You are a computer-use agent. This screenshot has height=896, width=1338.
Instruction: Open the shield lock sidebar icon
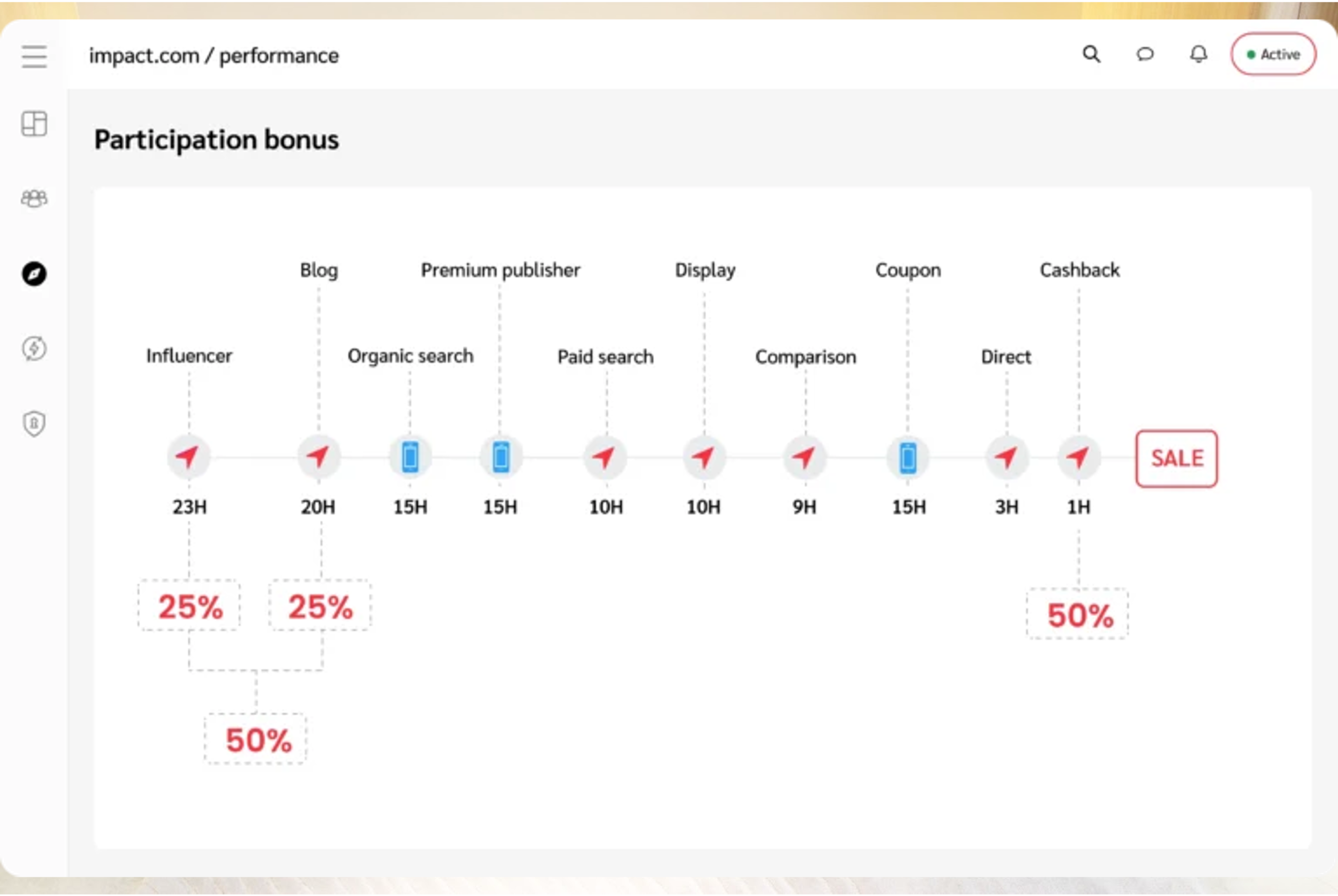point(34,423)
